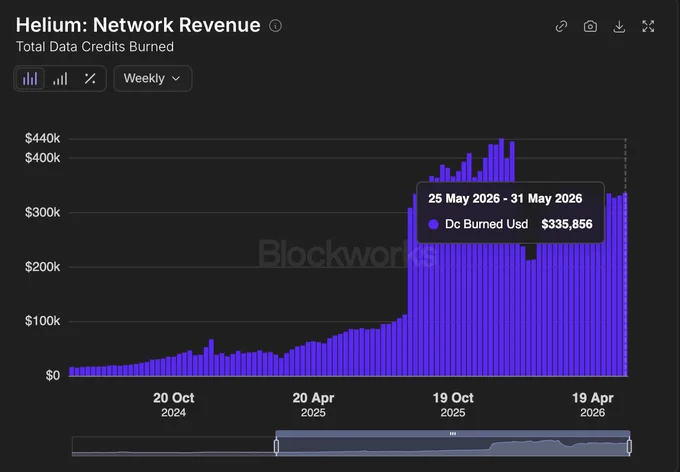Click the Total Data Credits Burned subtitle
The image size is (680, 472).
coord(95,47)
